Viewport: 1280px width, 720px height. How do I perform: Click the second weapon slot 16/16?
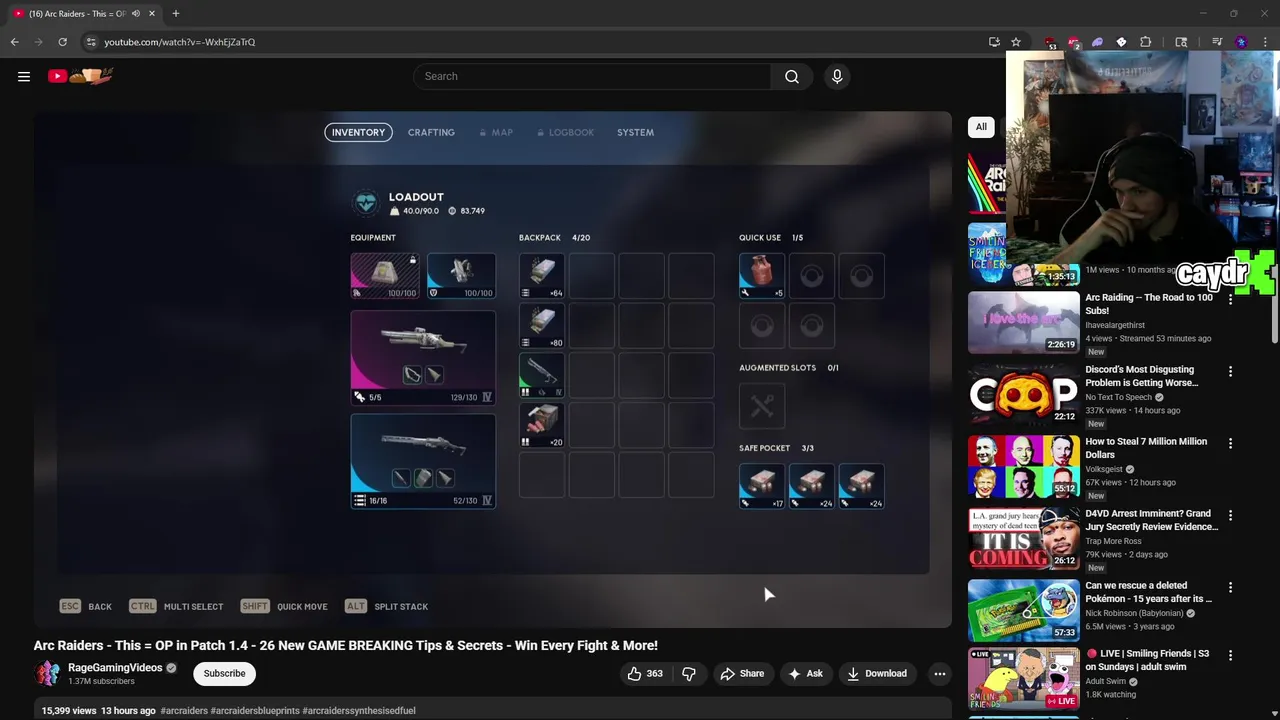pyautogui.click(x=423, y=461)
